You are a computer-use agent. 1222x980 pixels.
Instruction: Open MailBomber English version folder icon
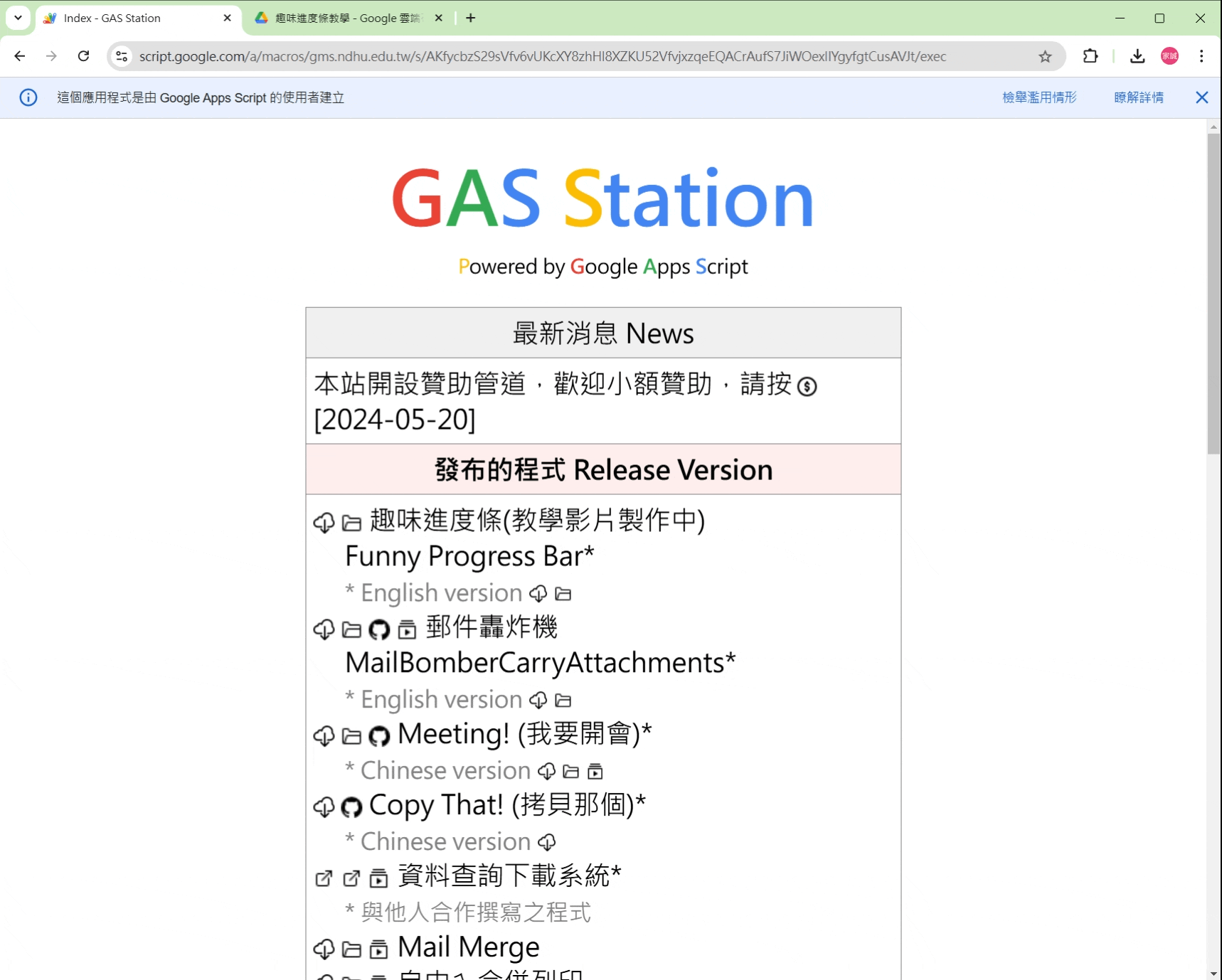(x=563, y=700)
